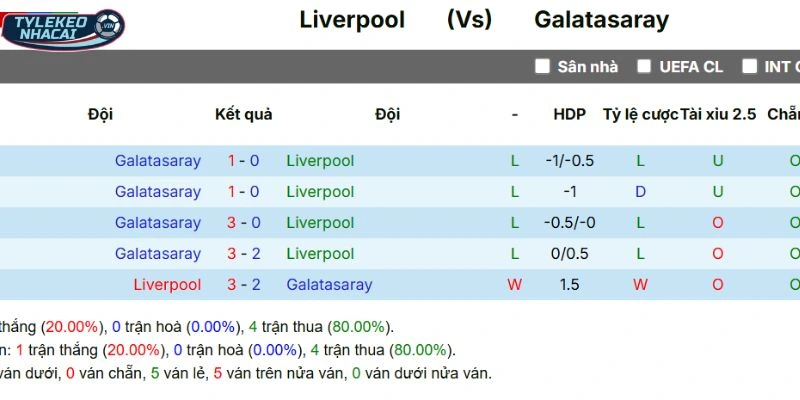Open Galatasaray away team in last row

pyautogui.click(x=329, y=285)
